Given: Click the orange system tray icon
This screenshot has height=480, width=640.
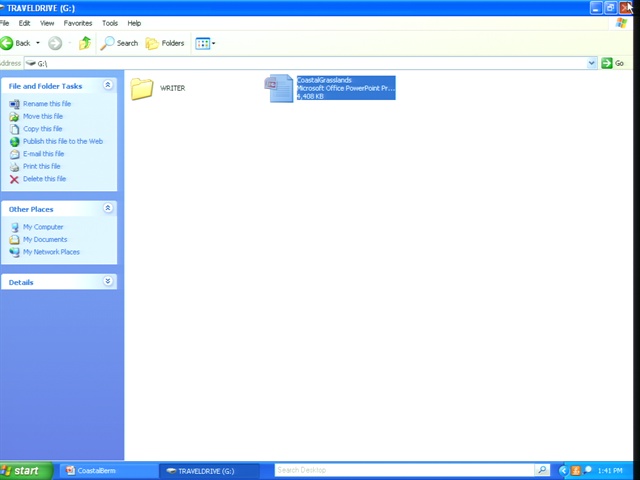Looking at the screenshot, I should point(576,471).
